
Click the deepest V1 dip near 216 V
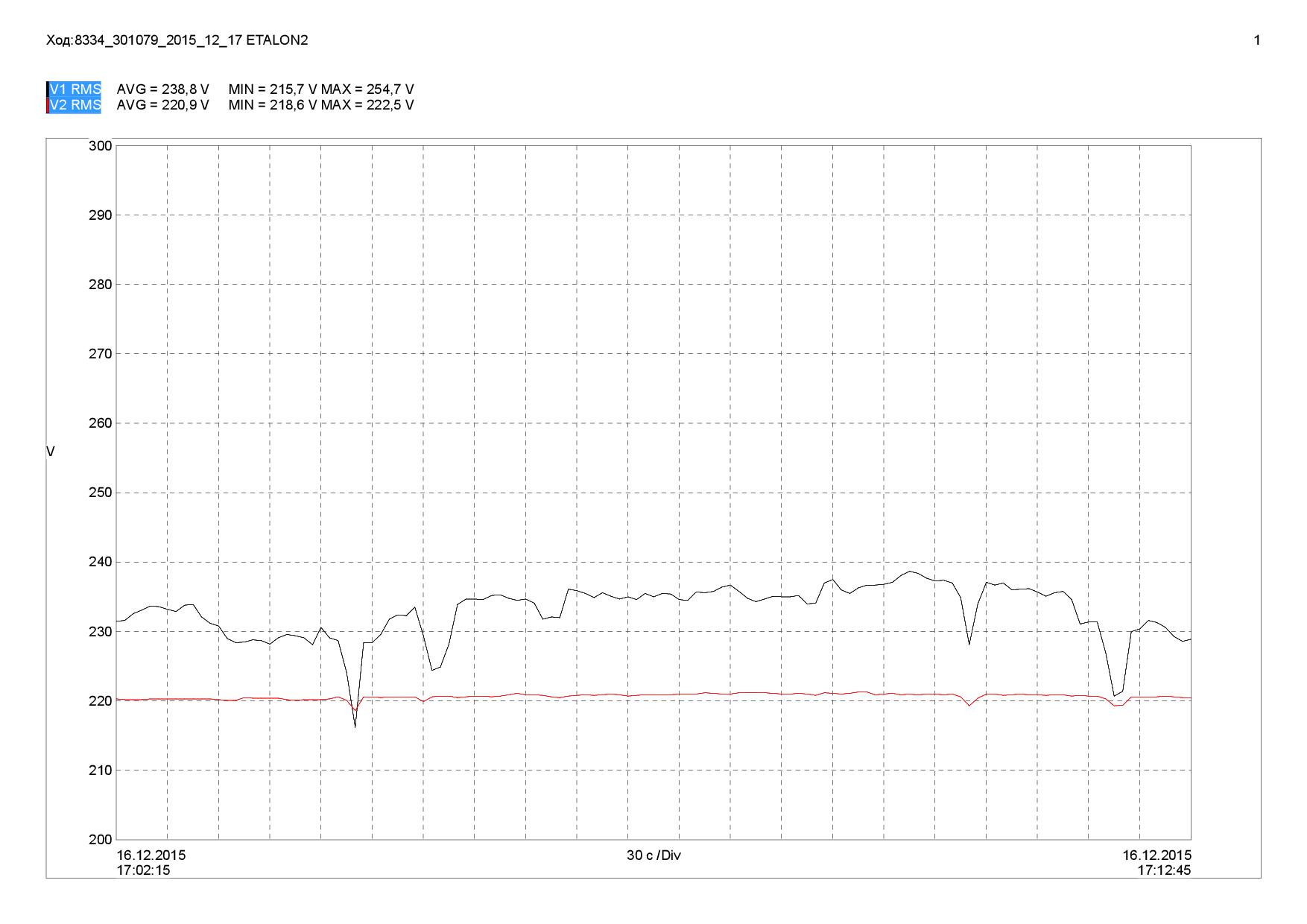(355, 727)
